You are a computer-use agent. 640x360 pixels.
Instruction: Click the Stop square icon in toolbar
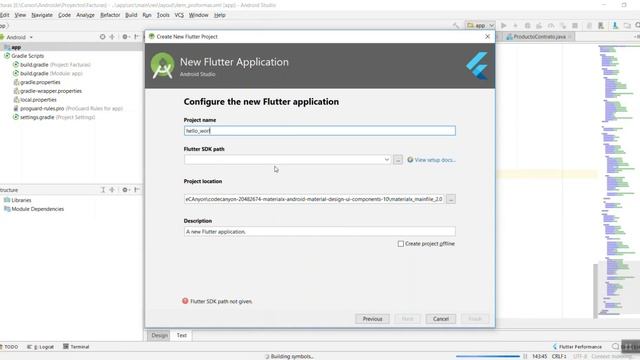pyautogui.click(x=575, y=26)
